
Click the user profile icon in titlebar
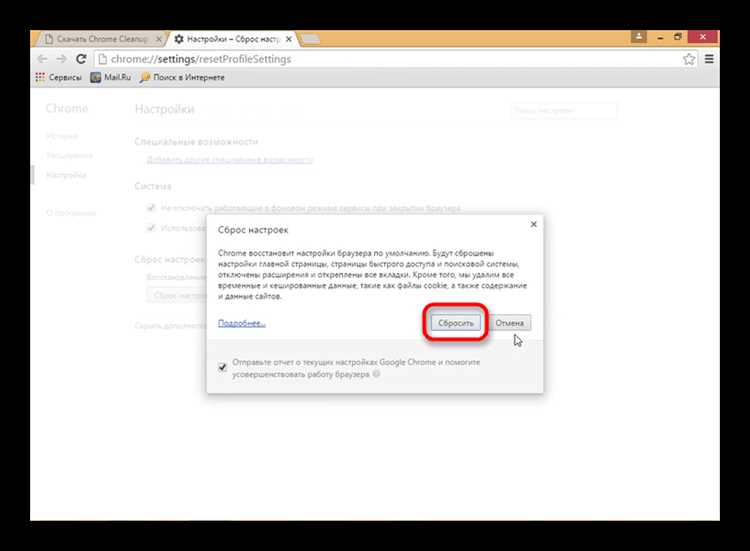point(639,37)
